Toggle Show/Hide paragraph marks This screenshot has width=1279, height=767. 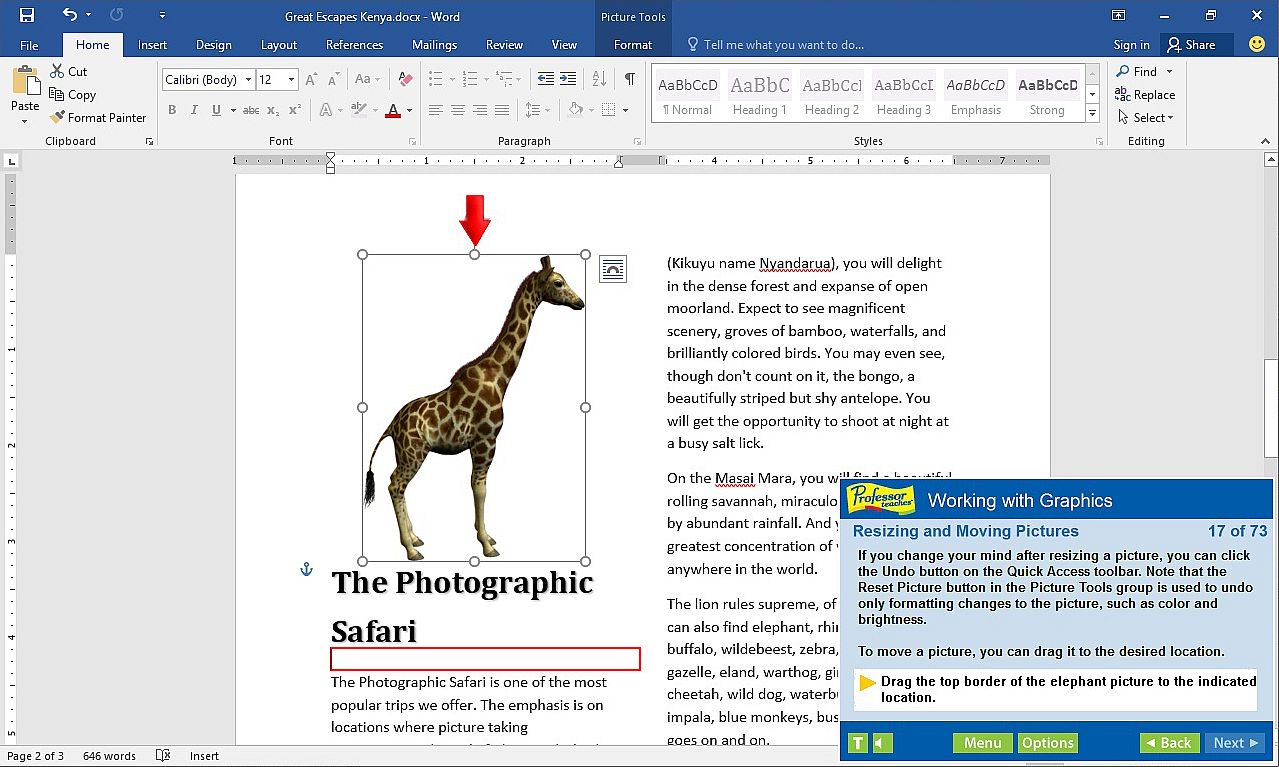629,79
